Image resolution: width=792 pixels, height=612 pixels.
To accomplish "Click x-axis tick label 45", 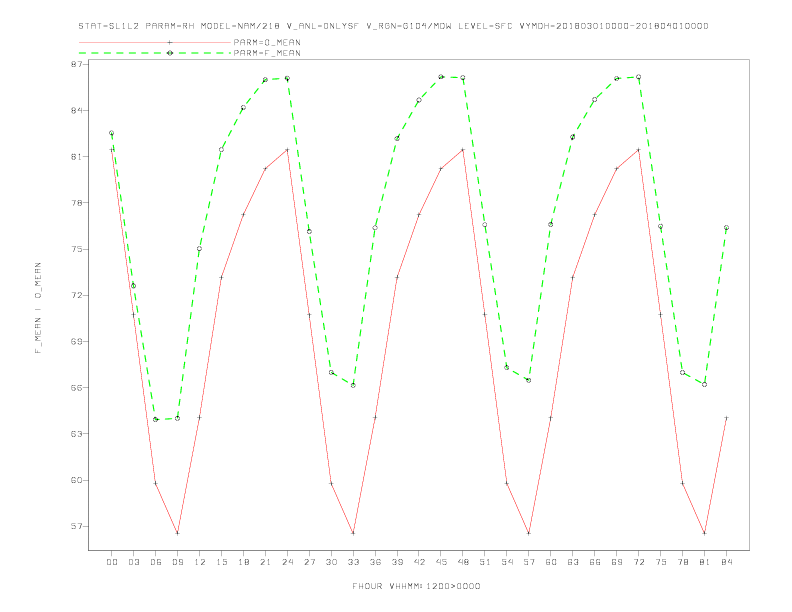I will click(441, 562).
